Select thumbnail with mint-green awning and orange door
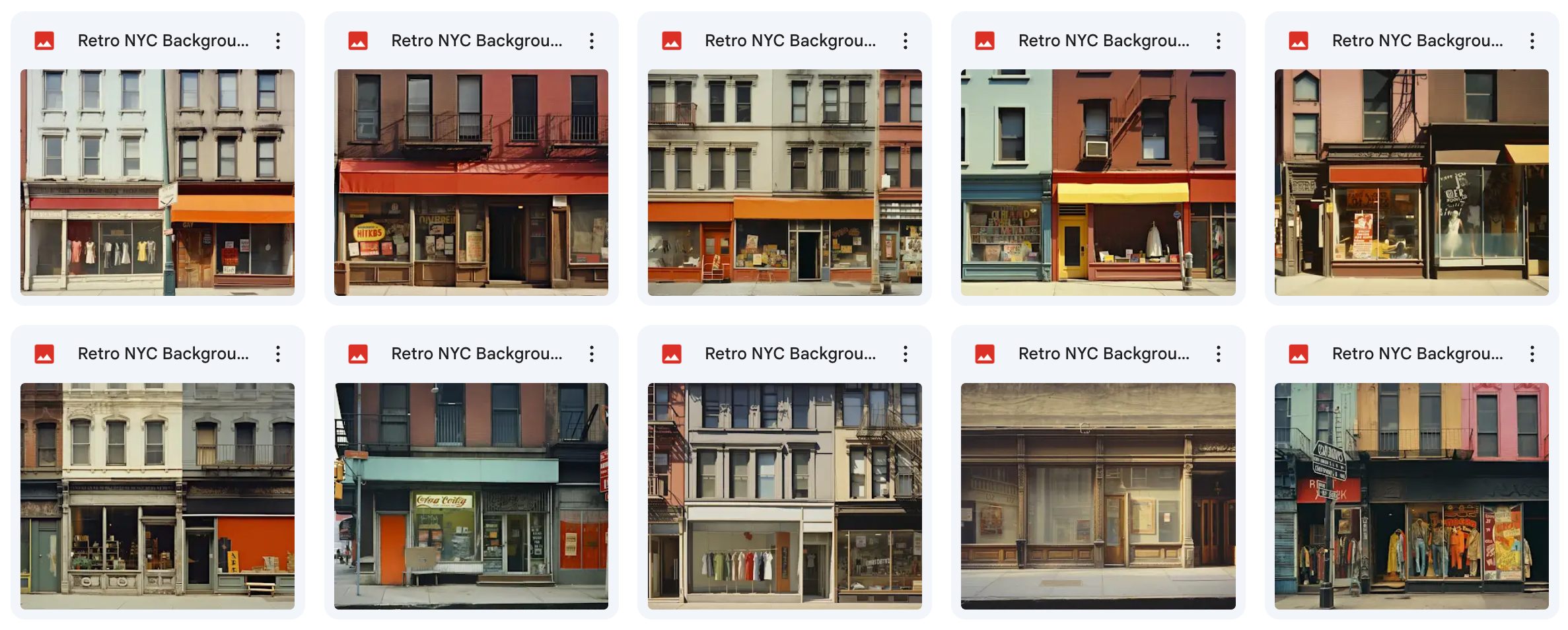This screenshot has height=630, width=1568. [x=471, y=496]
